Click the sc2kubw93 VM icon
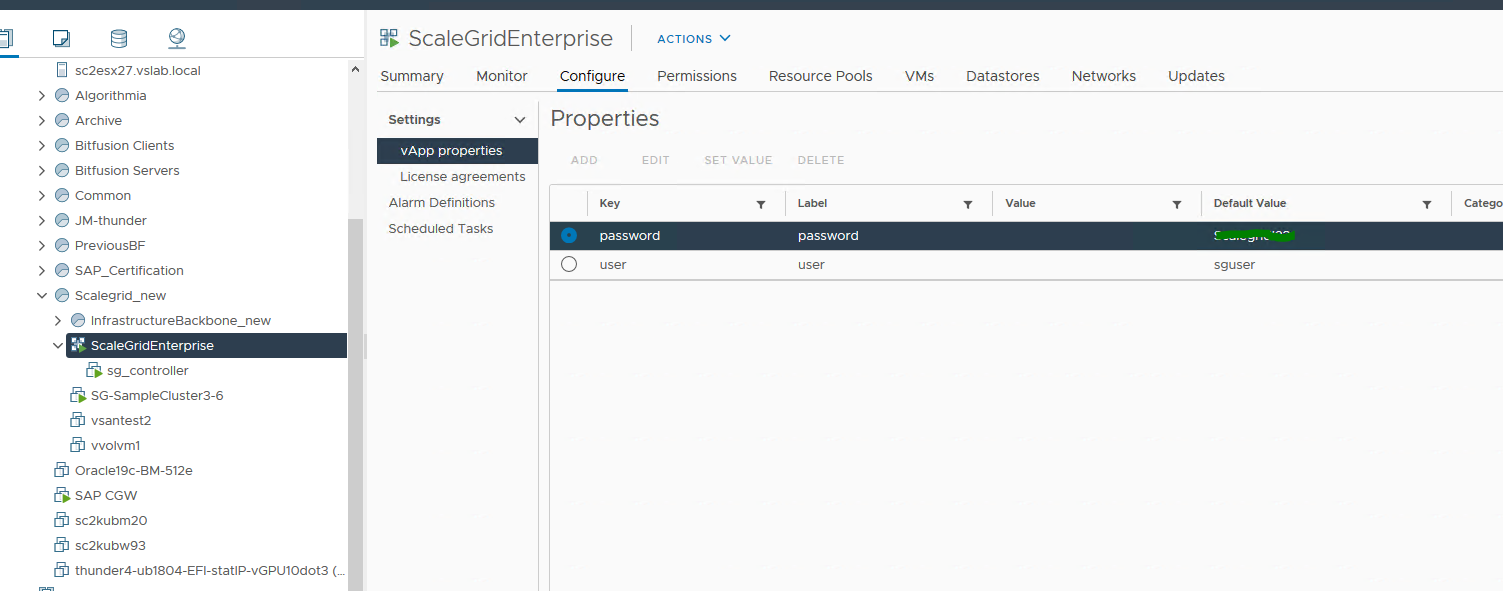The width and height of the screenshot is (1503, 591). 62,546
